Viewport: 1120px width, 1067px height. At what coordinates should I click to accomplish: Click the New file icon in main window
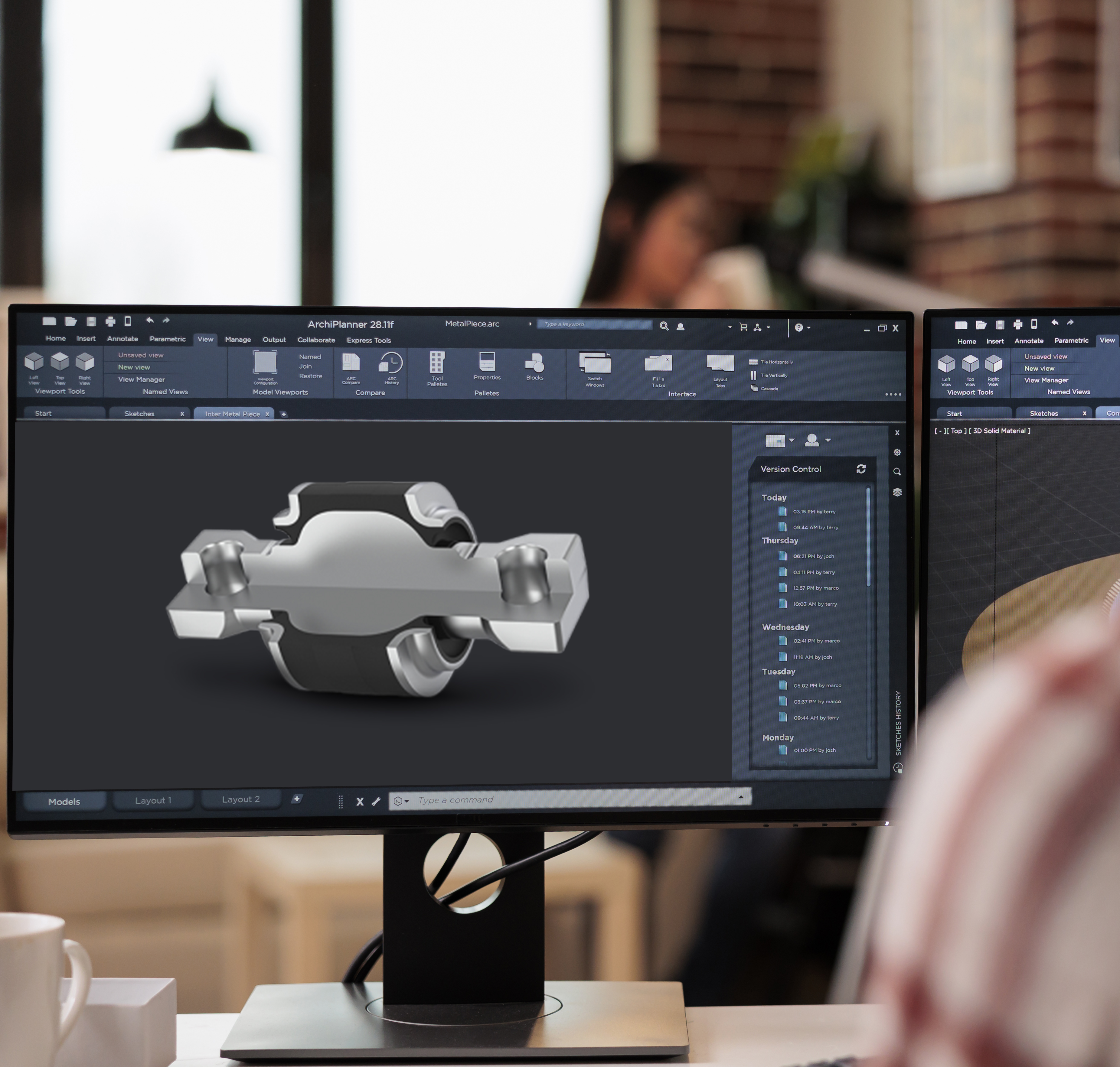click(x=50, y=321)
